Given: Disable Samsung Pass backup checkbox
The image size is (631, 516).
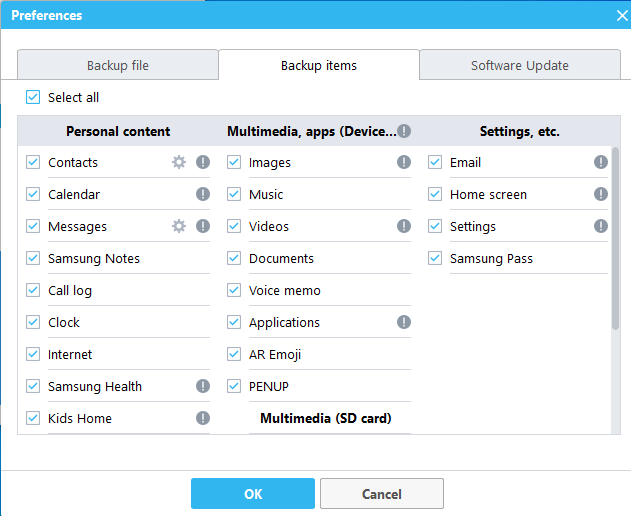Looking at the screenshot, I should click(435, 258).
